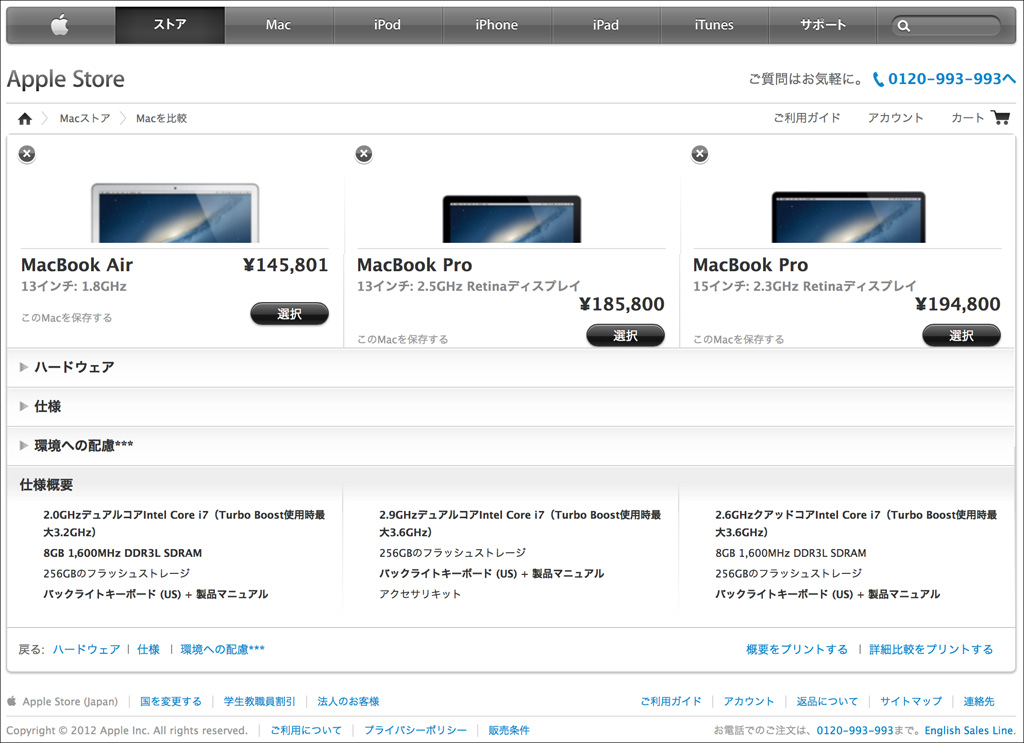The image size is (1024, 743).
Task: Click the カート link text
Action: pos(968,118)
